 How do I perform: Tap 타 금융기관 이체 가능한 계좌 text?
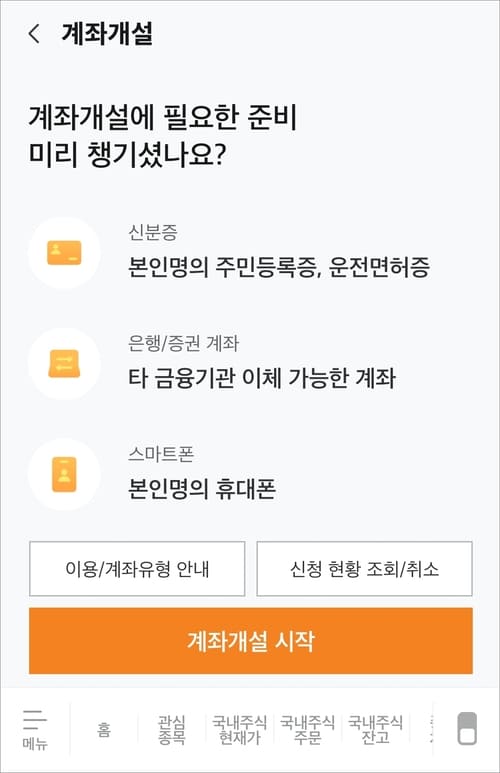(x=262, y=378)
